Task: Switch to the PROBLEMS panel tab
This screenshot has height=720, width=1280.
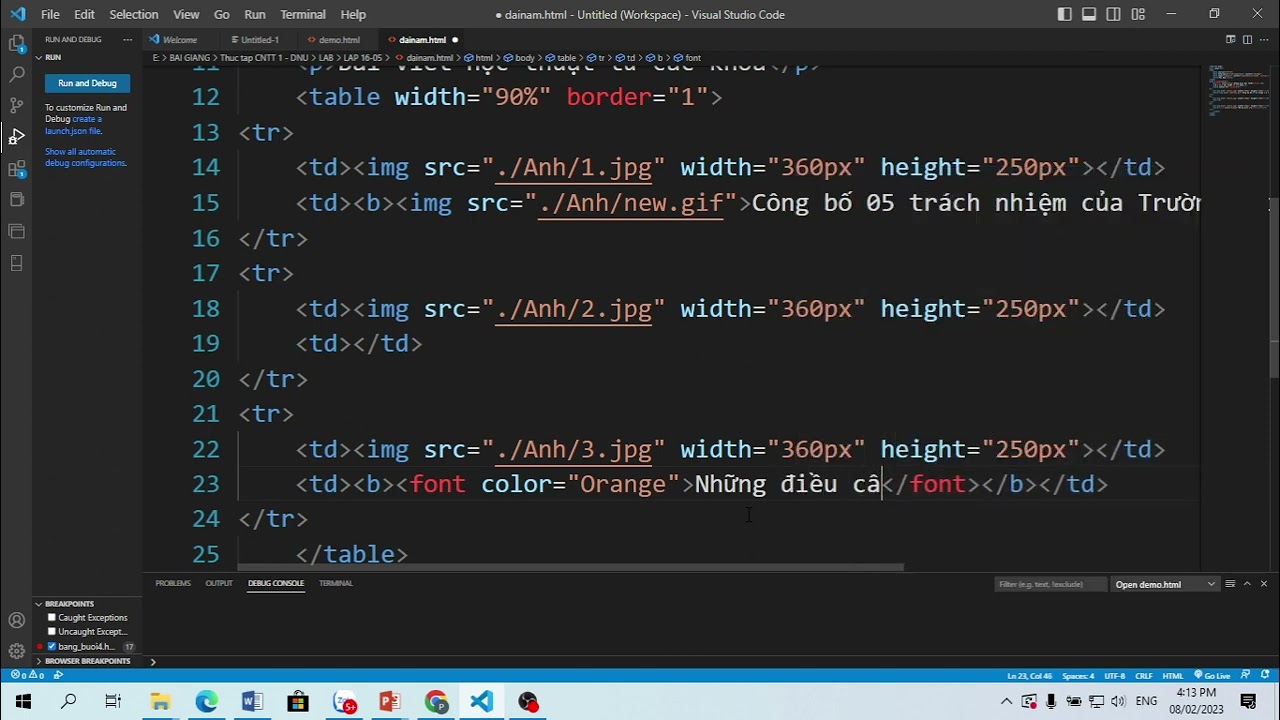Action: click(x=173, y=583)
